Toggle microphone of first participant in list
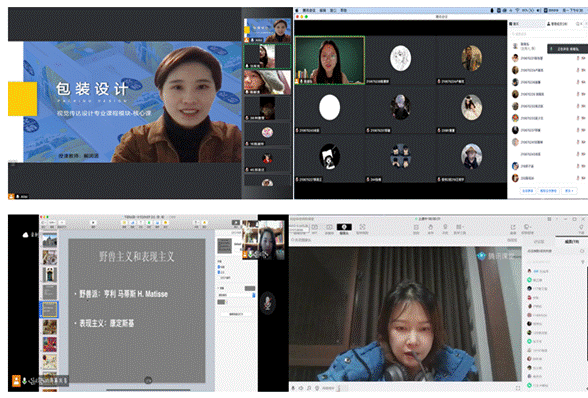Image resolution: width=588 pixels, height=398 pixels. coord(578,58)
